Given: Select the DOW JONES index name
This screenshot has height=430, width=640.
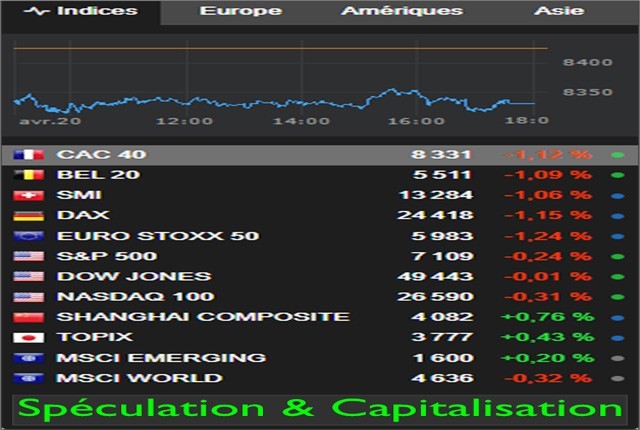Looking at the screenshot, I should (119, 276).
